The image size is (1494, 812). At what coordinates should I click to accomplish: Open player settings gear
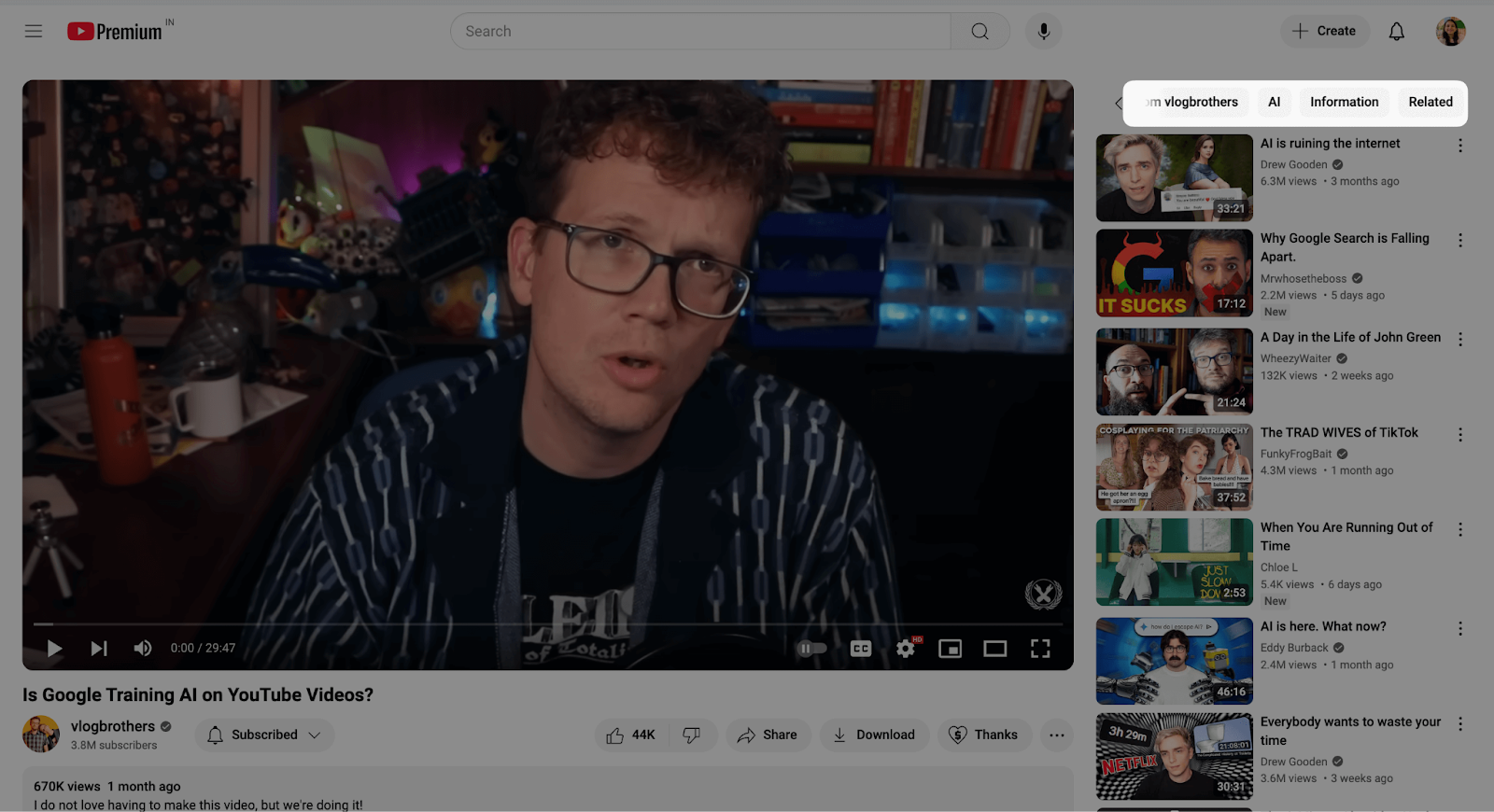coord(906,648)
